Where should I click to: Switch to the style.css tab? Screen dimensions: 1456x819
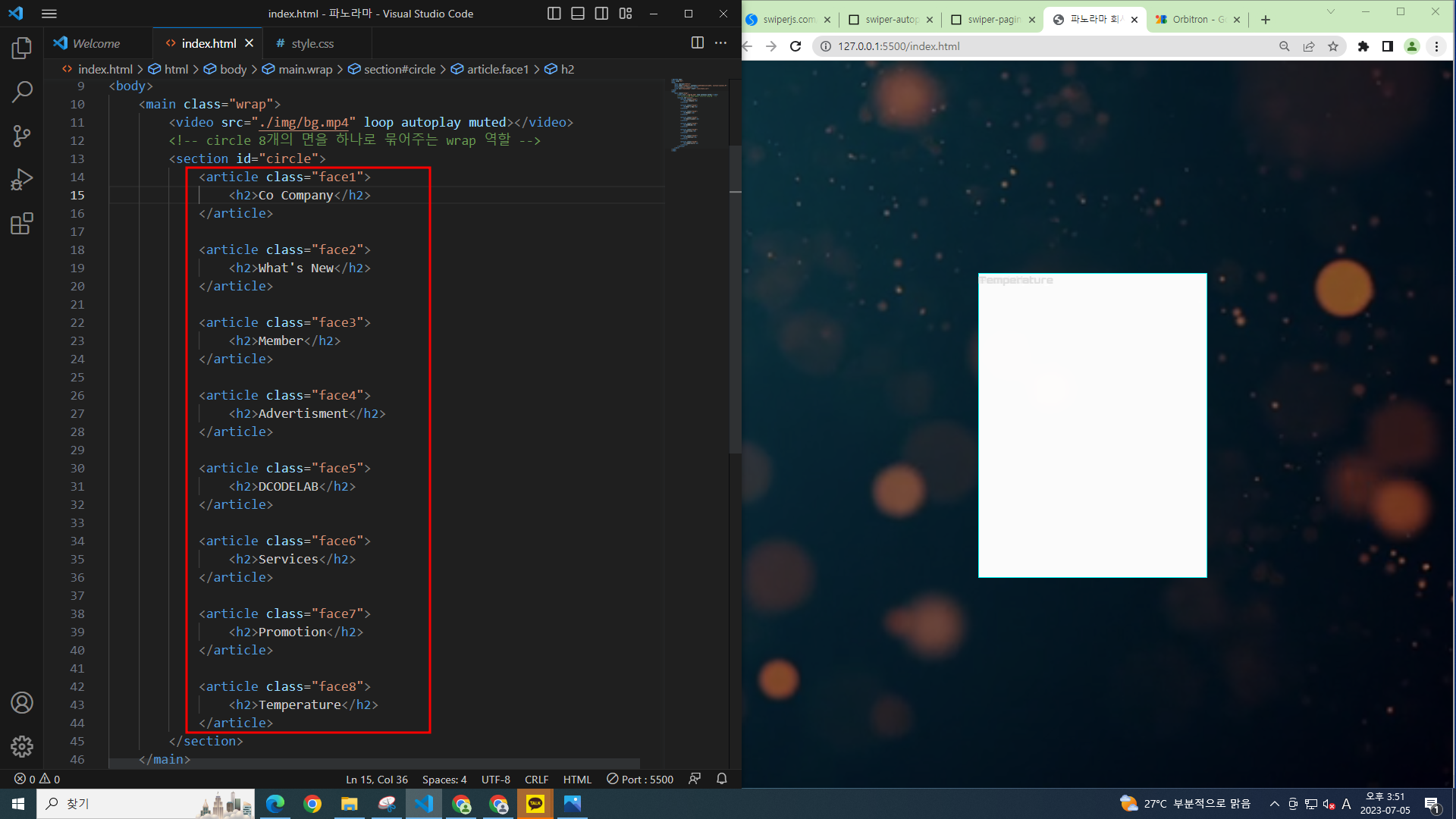point(312,43)
